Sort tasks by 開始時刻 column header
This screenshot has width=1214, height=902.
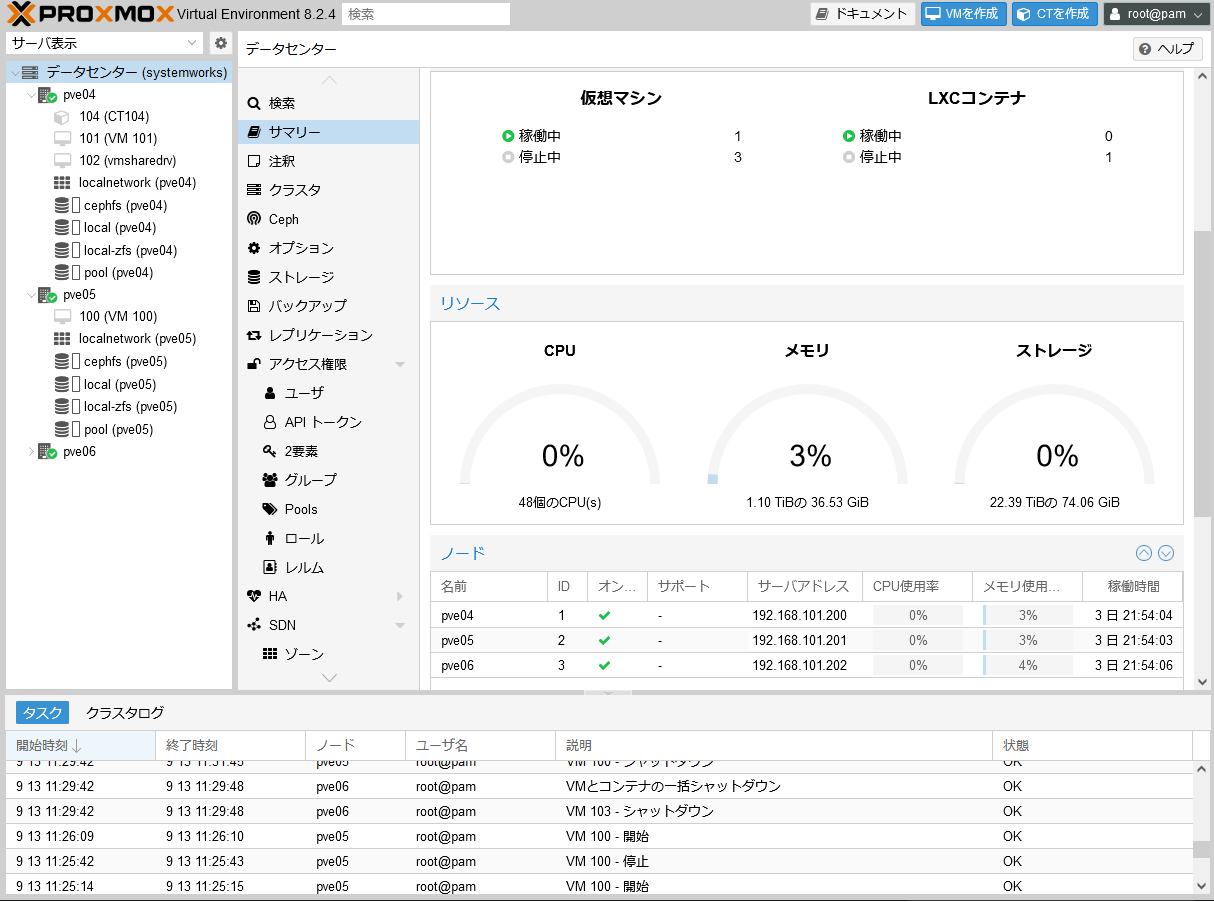(80, 745)
